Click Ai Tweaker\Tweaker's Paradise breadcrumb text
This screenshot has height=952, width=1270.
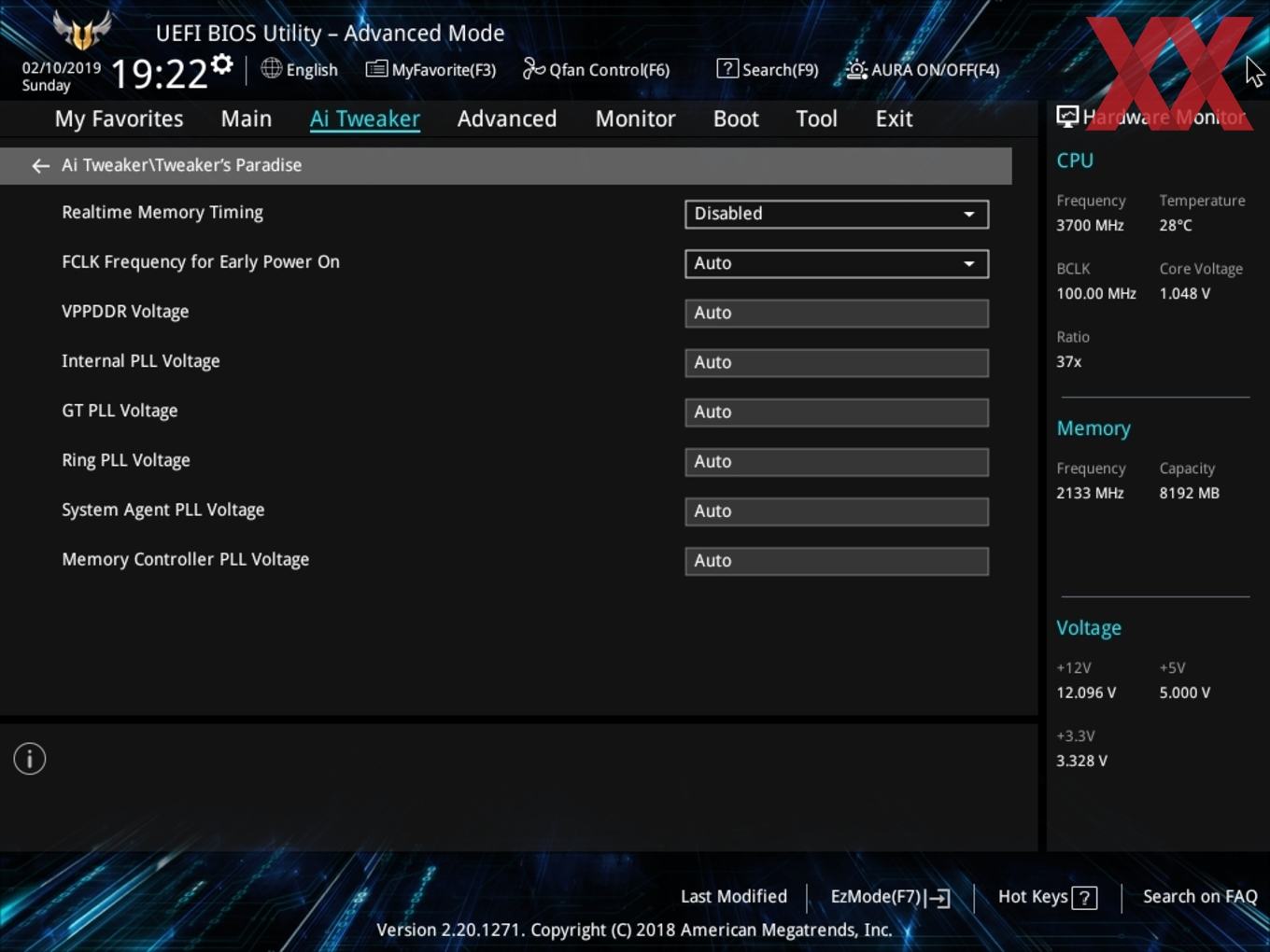coord(182,165)
